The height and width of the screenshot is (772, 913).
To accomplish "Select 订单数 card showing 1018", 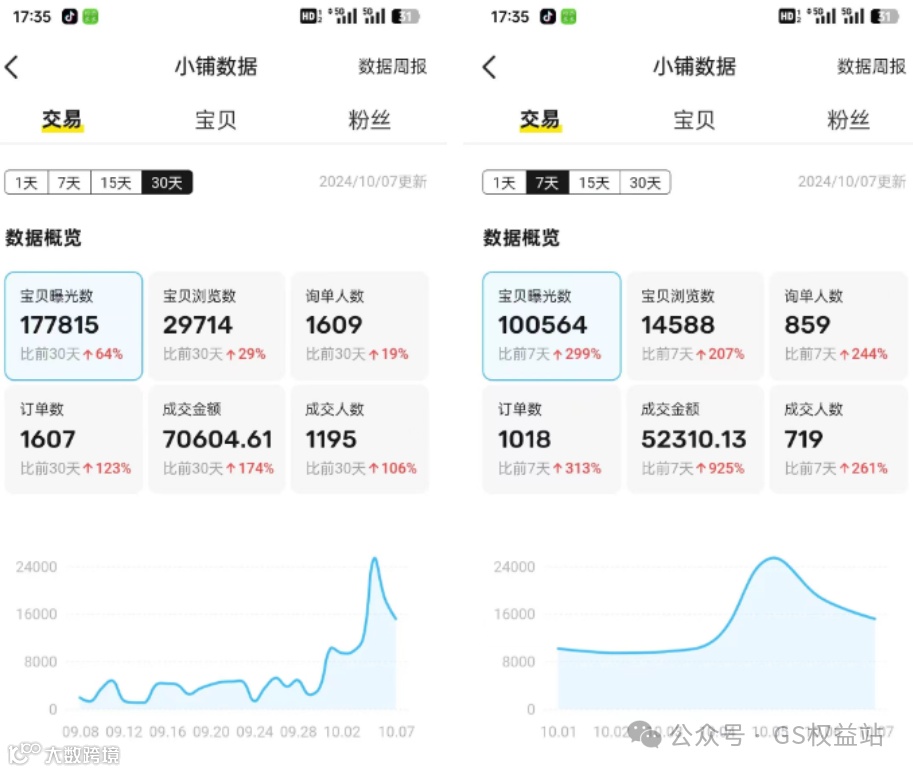I will tap(551, 440).
